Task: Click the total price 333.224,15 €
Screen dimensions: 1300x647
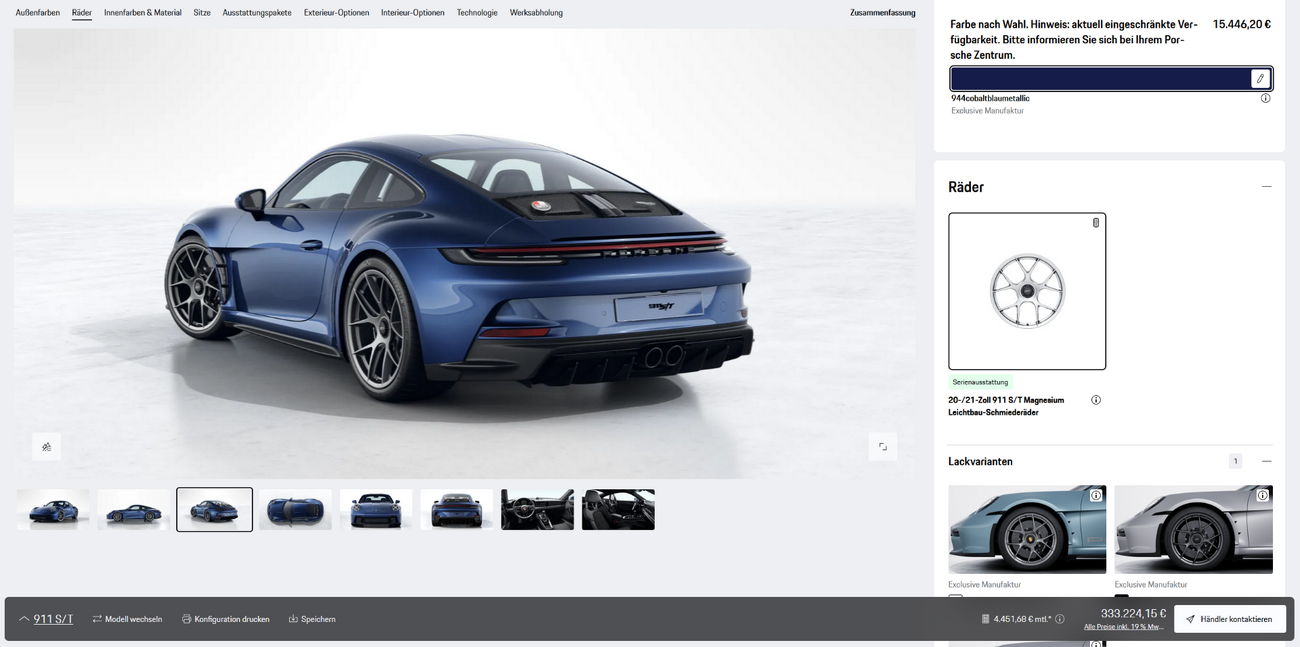Action: pos(1133,613)
